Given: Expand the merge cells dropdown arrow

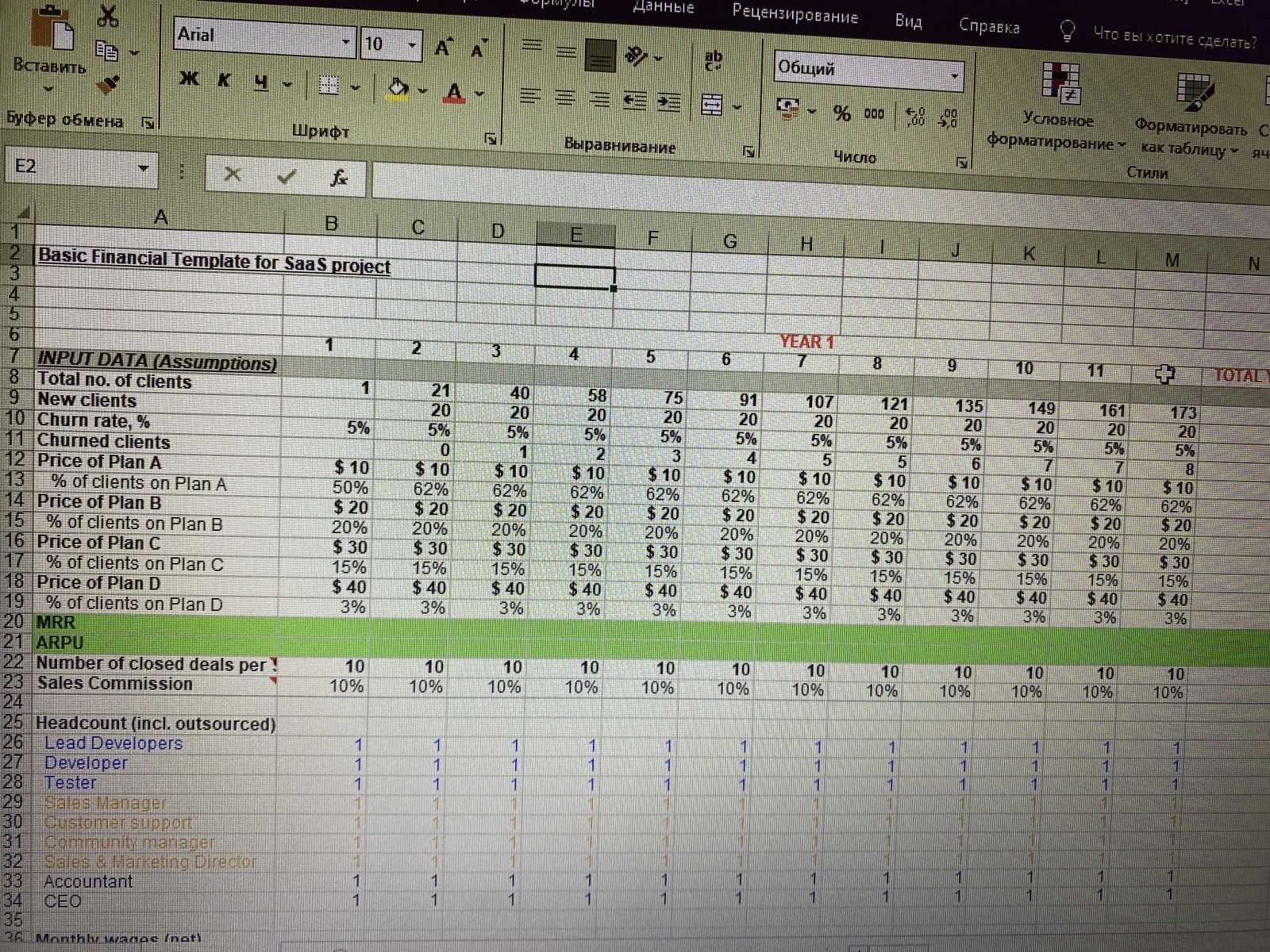Looking at the screenshot, I should [737, 106].
